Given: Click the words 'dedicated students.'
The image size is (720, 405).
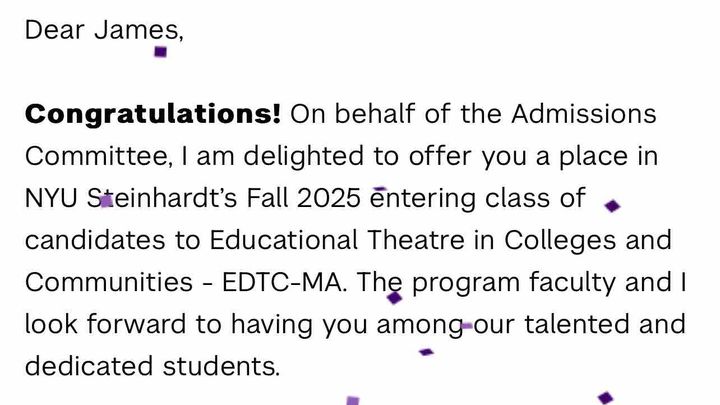Looking at the screenshot, I should [152, 366].
